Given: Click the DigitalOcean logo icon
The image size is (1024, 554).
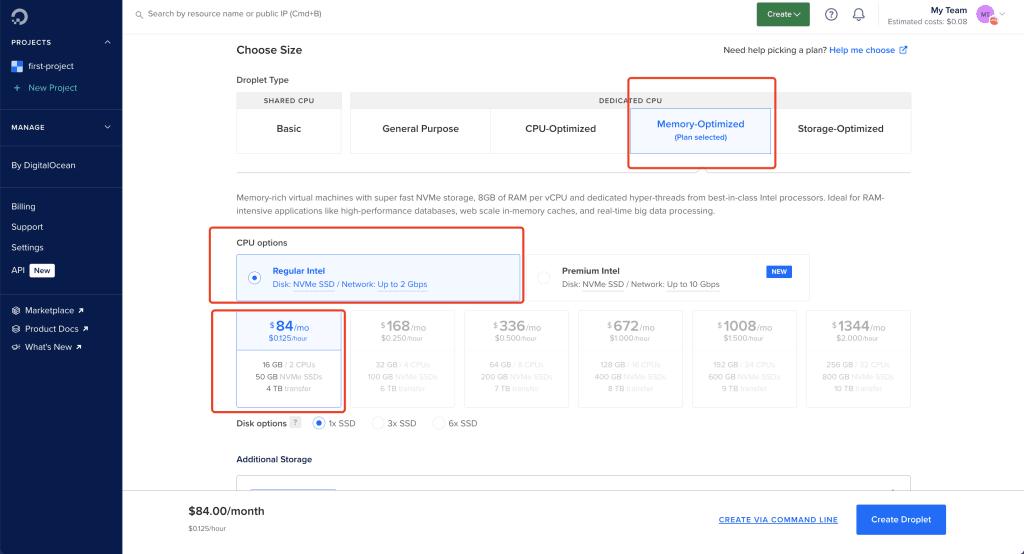Looking at the screenshot, I should (19, 16).
